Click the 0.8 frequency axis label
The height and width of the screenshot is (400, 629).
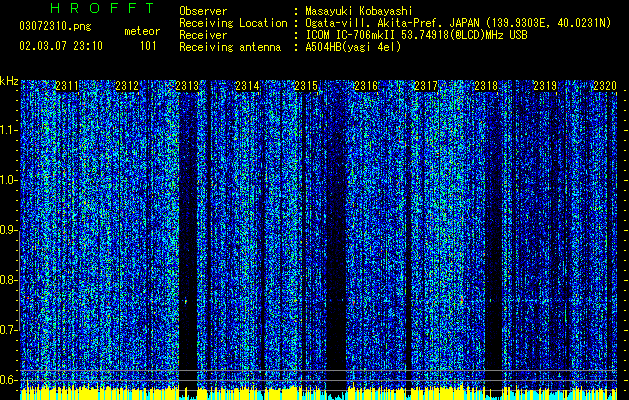tap(8, 280)
